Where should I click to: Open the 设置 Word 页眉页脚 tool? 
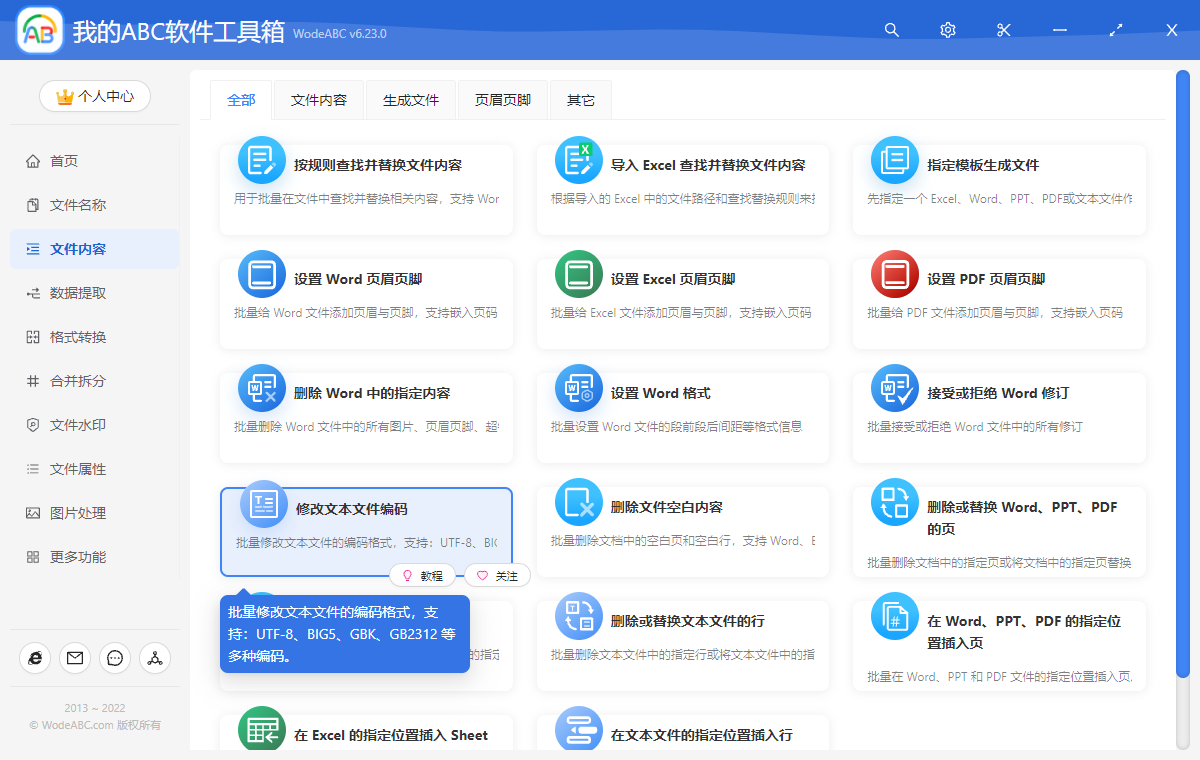pos(366,300)
